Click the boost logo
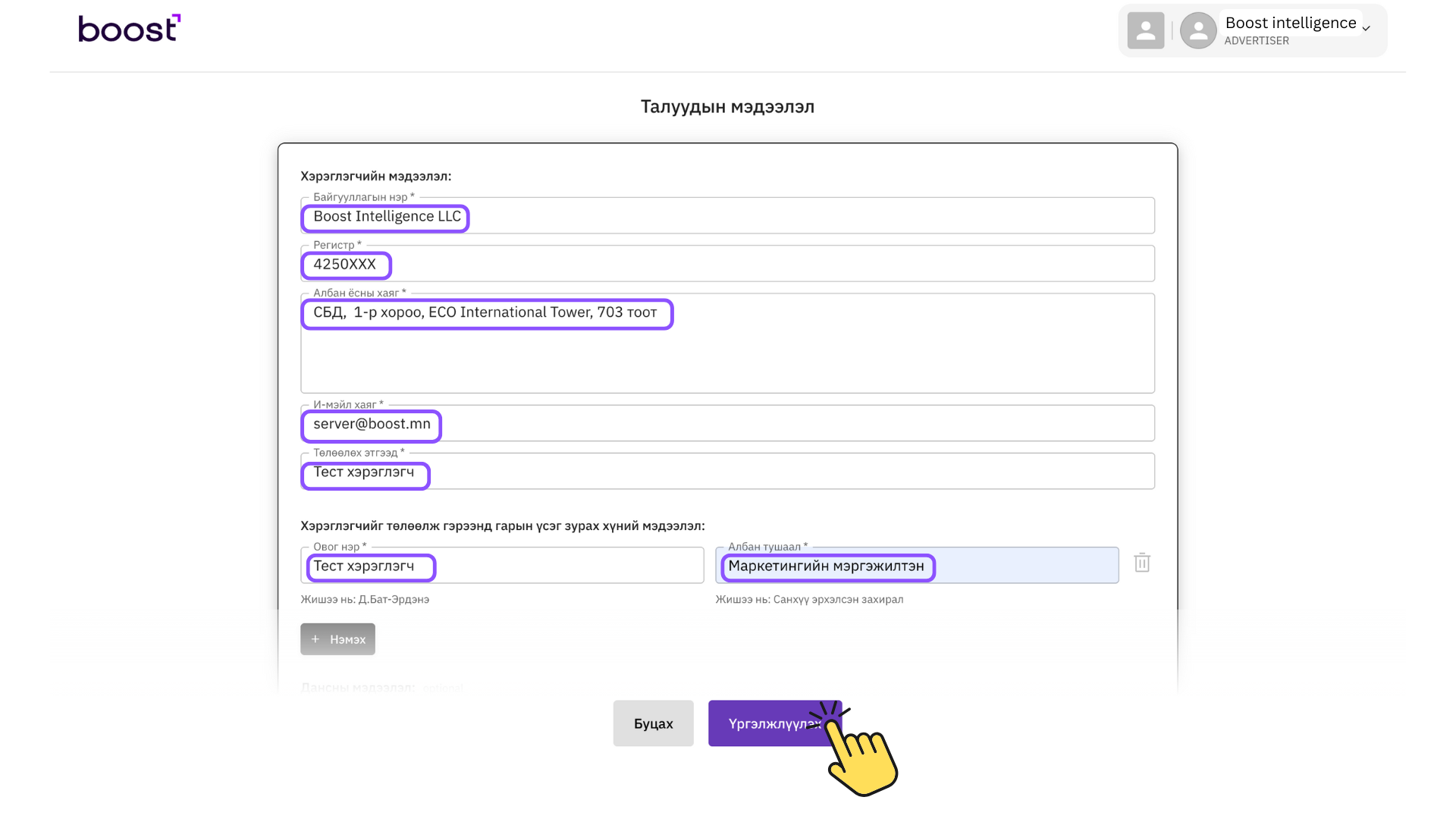Viewport: 1456px width, 819px height. tap(129, 29)
